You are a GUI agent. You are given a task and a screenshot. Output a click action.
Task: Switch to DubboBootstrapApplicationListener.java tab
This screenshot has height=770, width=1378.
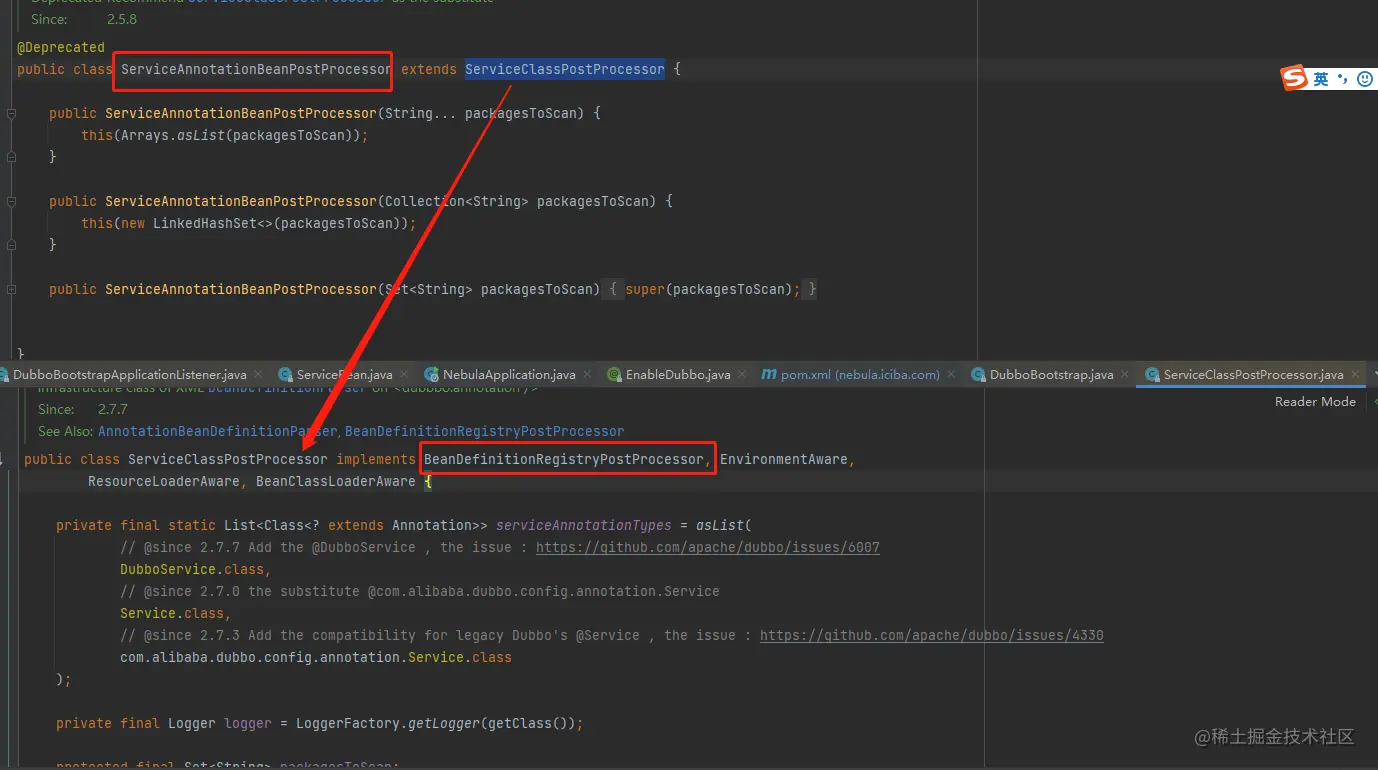tap(129, 375)
